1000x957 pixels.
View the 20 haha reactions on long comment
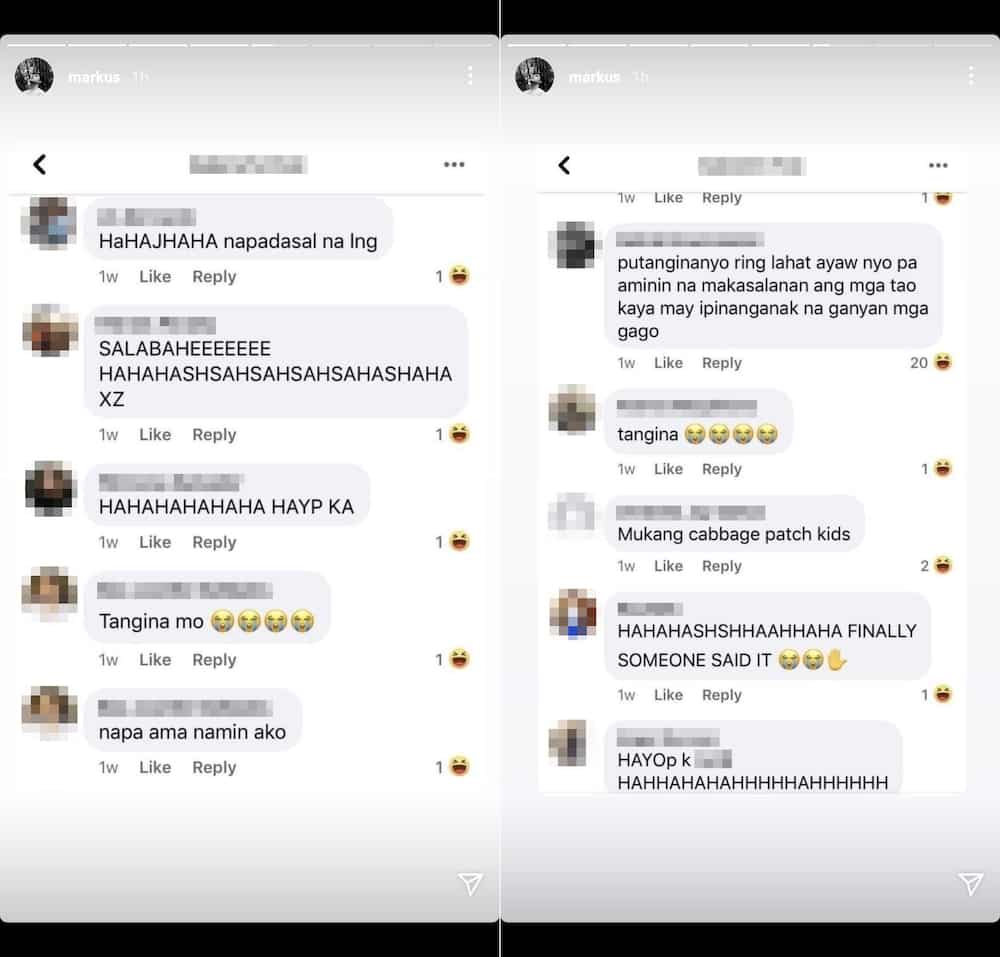coord(931,363)
